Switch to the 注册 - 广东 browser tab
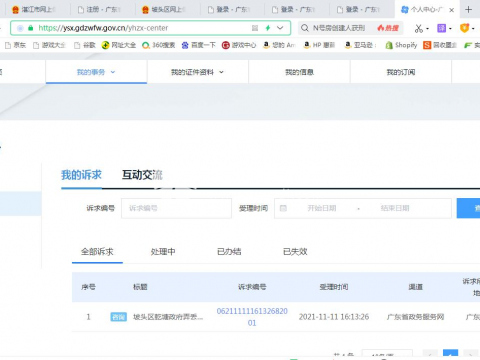 point(99,10)
